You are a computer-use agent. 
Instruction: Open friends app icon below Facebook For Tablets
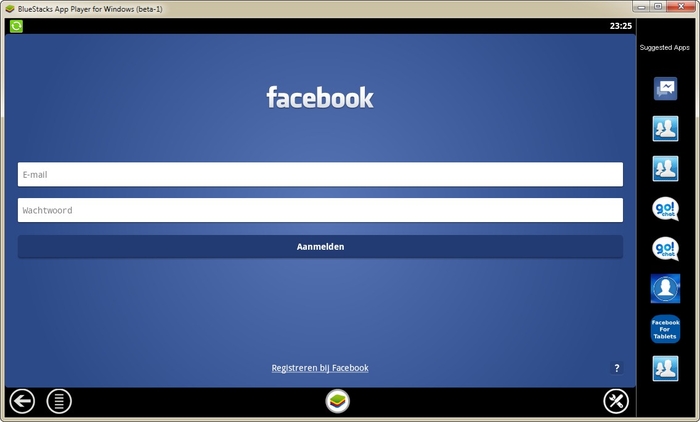tap(665, 368)
